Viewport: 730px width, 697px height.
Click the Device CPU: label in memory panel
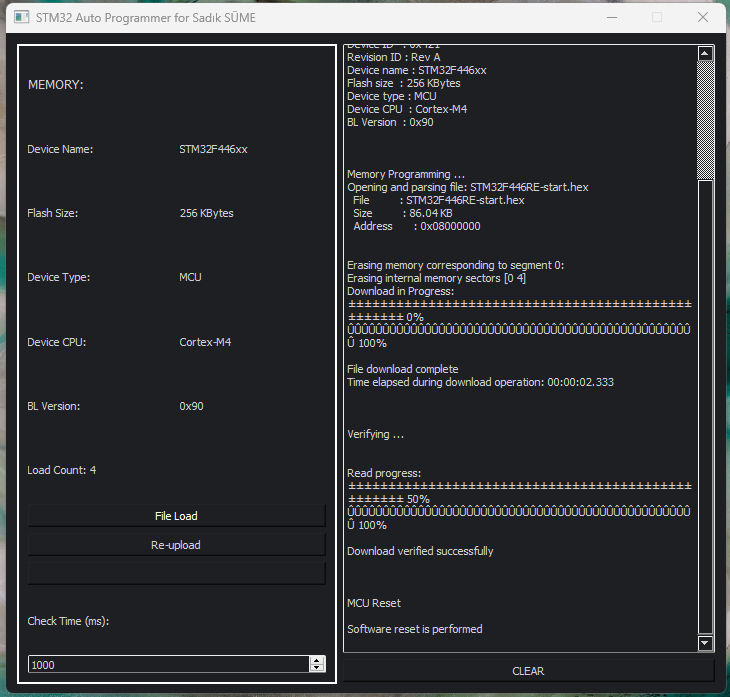[x=57, y=342]
